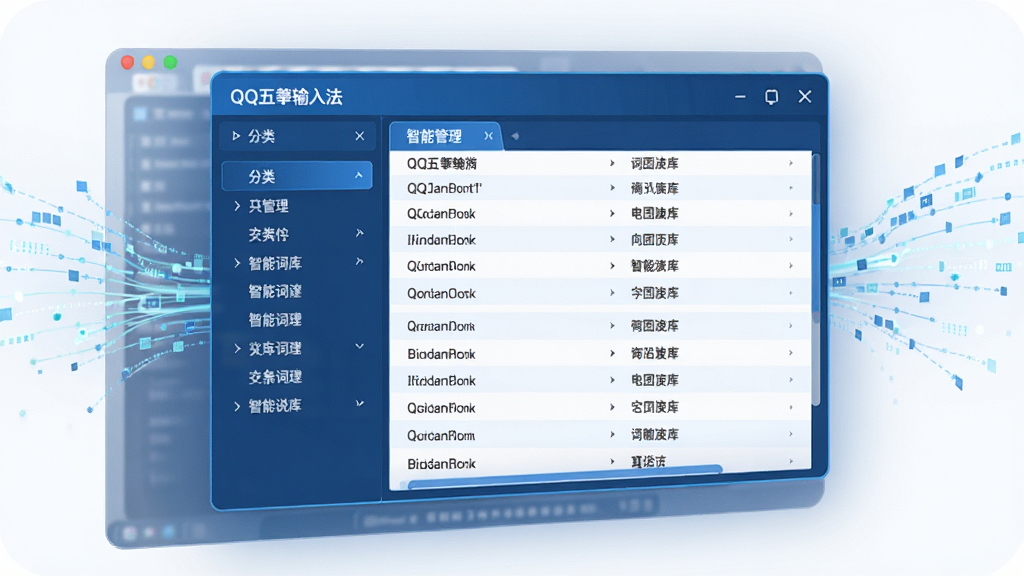Select the QrrianDonk list row
1024x576 pixels.
click(x=600, y=325)
